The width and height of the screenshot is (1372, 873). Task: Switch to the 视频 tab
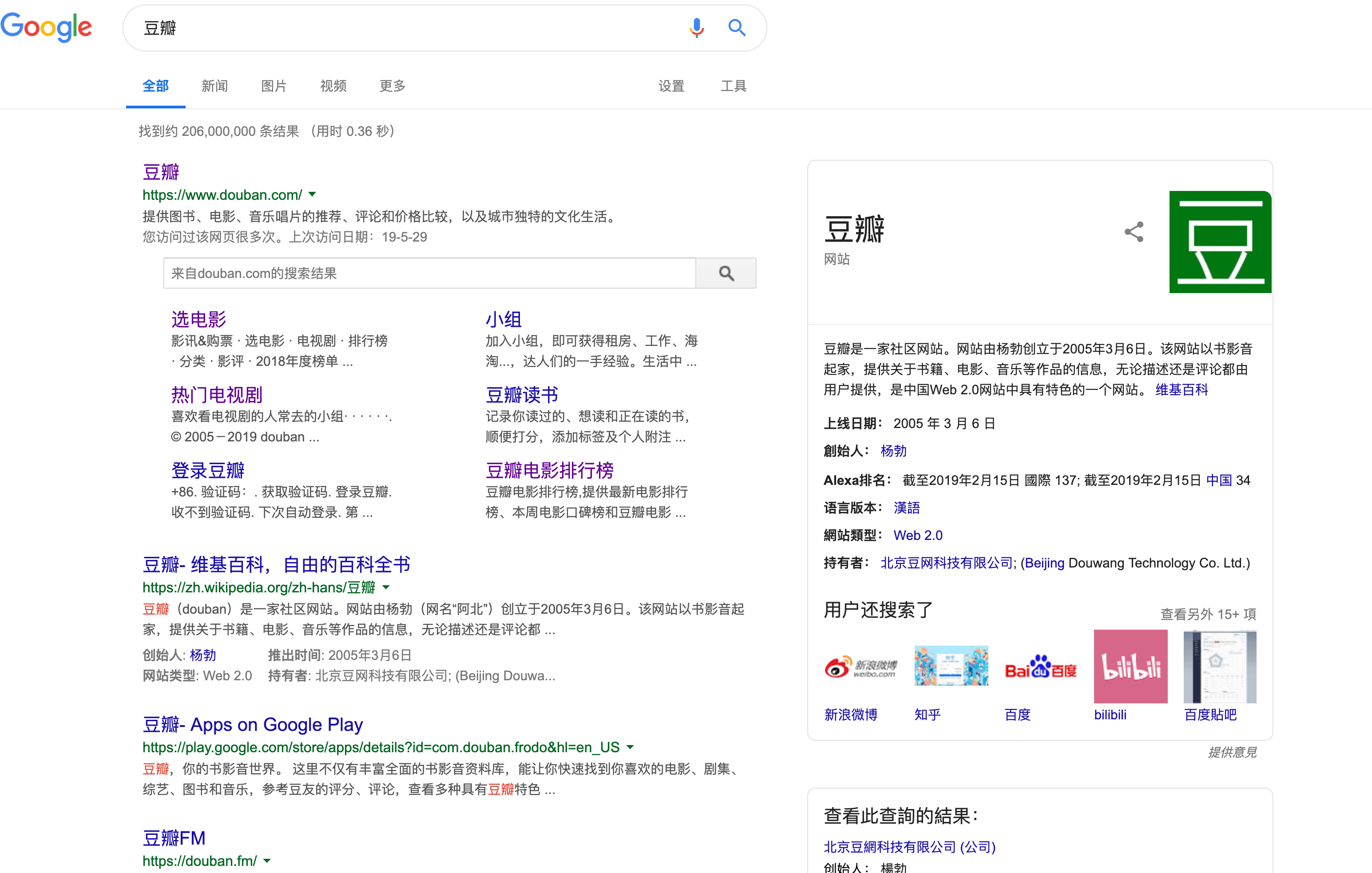click(333, 86)
